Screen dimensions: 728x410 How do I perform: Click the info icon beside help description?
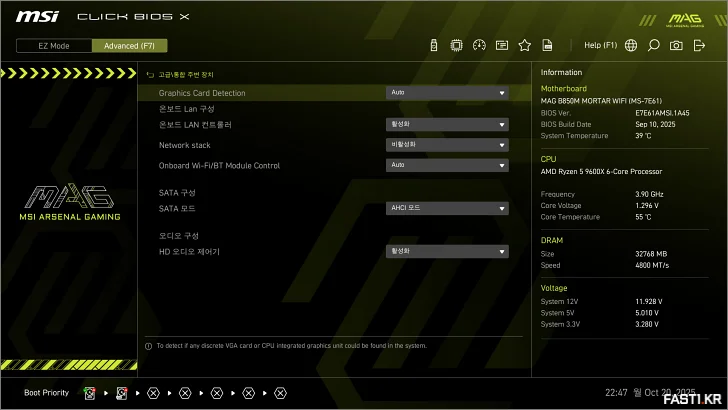point(149,346)
